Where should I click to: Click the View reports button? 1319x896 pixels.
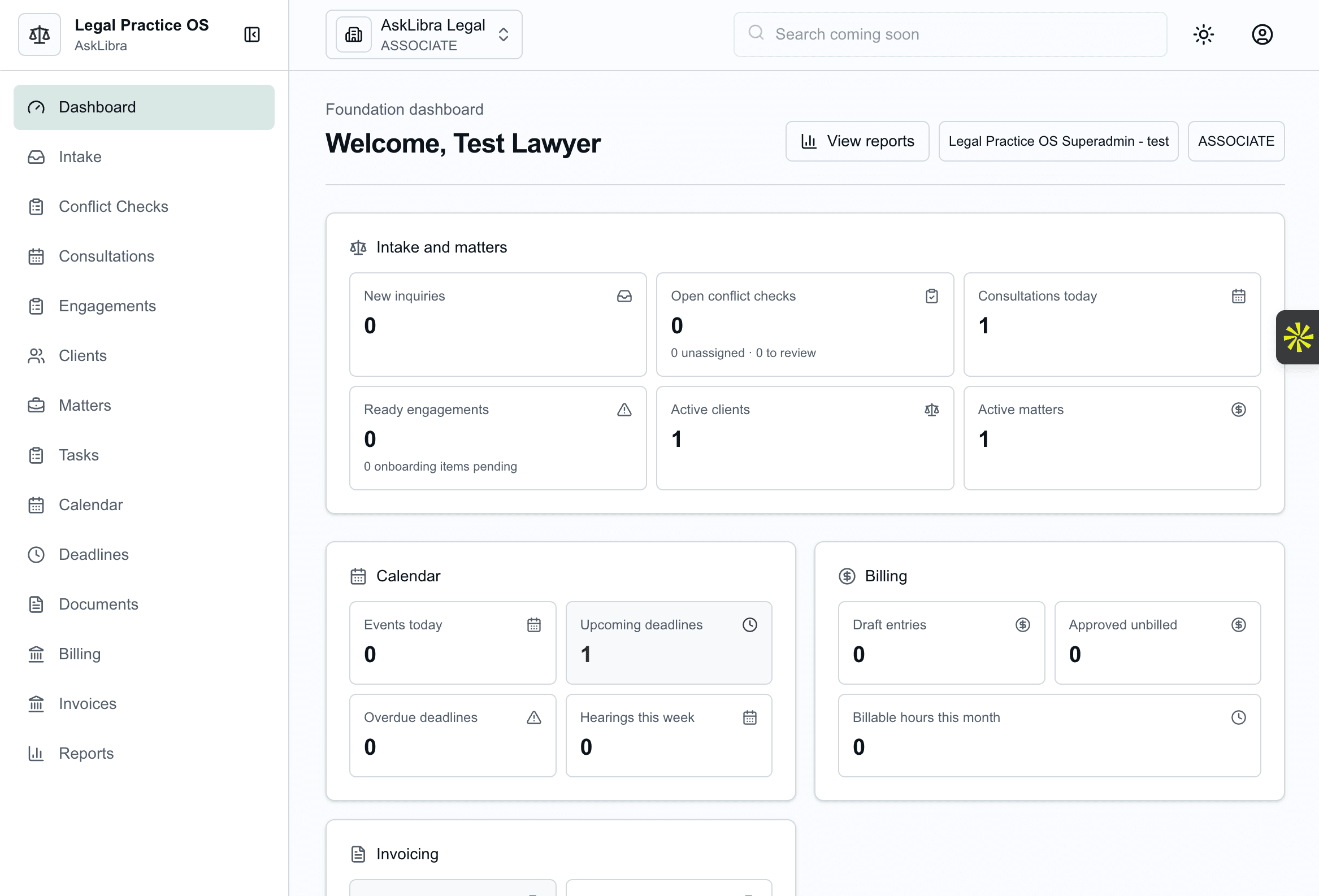point(857,141)
